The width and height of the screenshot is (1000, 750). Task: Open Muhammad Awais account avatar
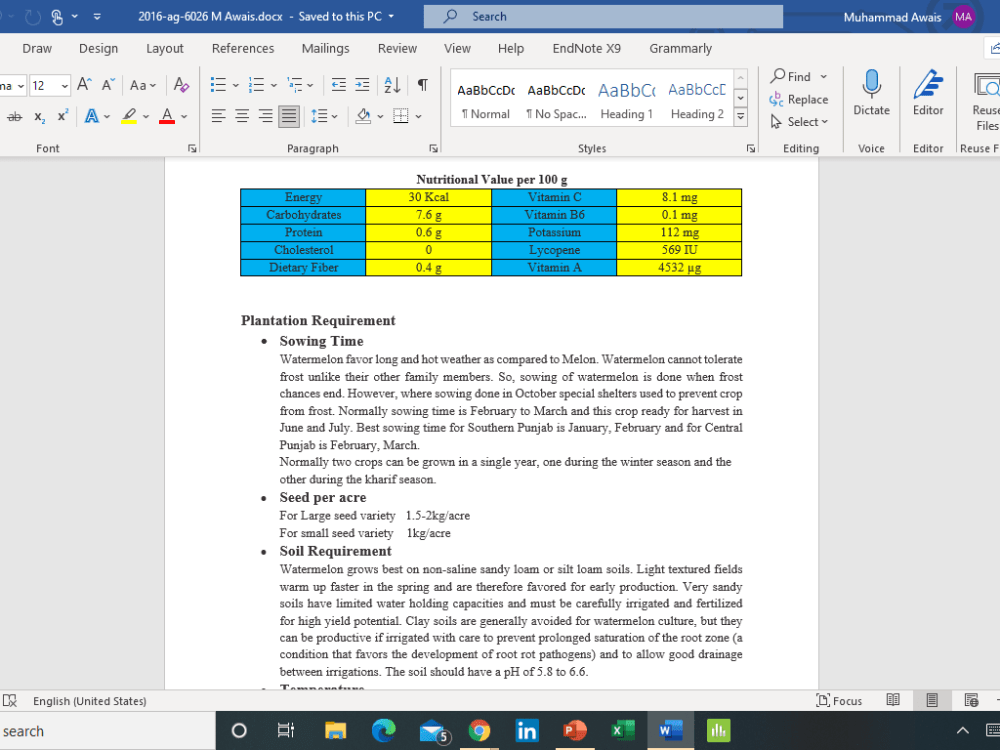click(963, 17)
